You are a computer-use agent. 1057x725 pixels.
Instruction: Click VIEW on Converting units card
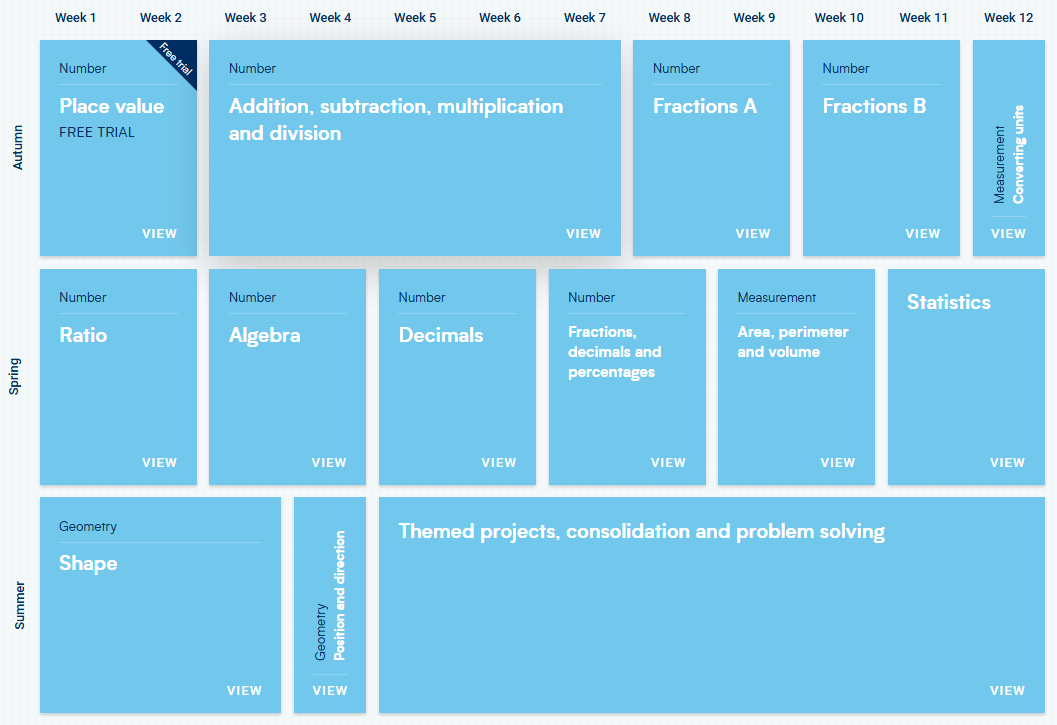(x=1008, y=234)
